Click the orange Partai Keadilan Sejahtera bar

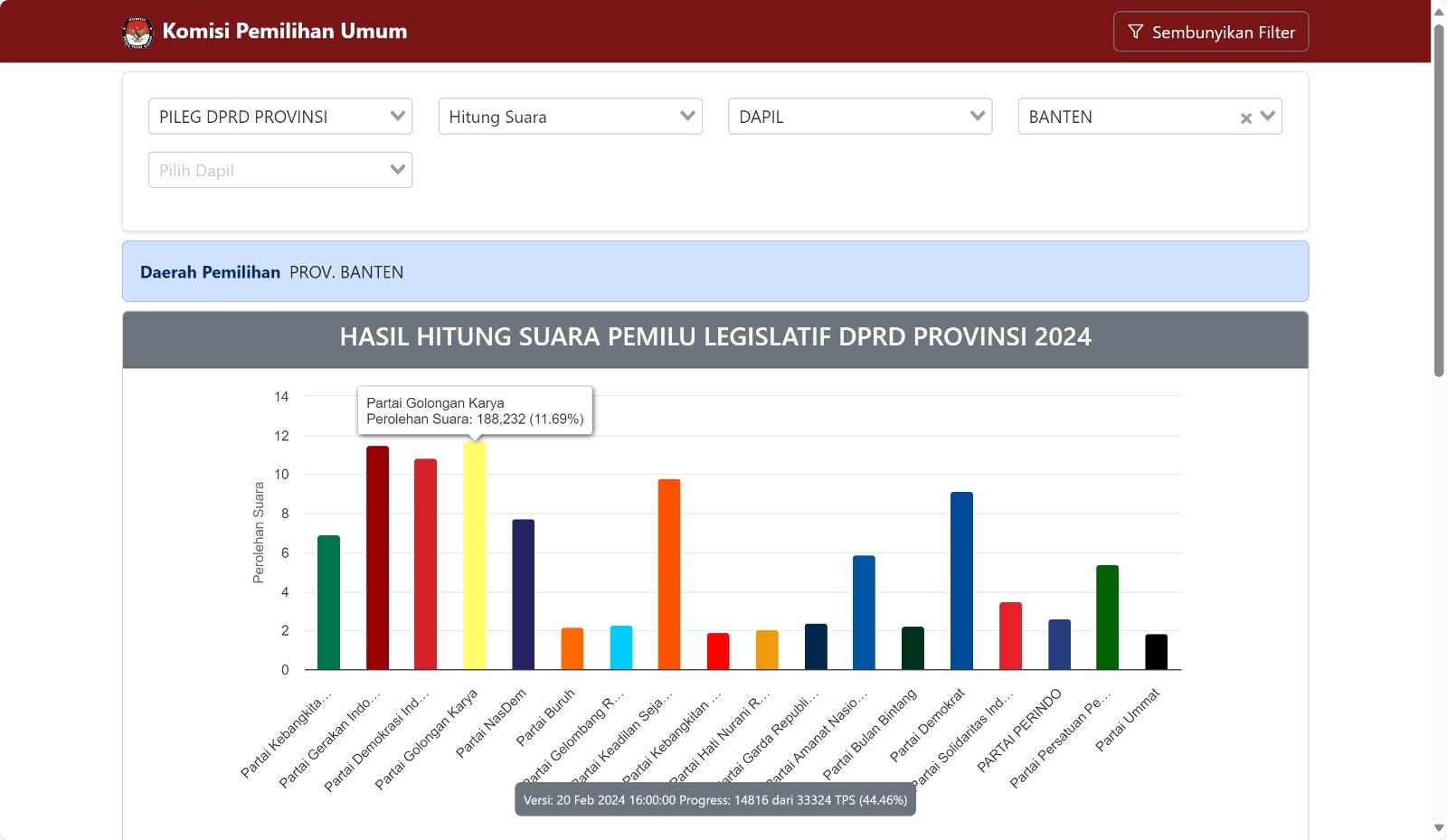(x=669, y=574)
